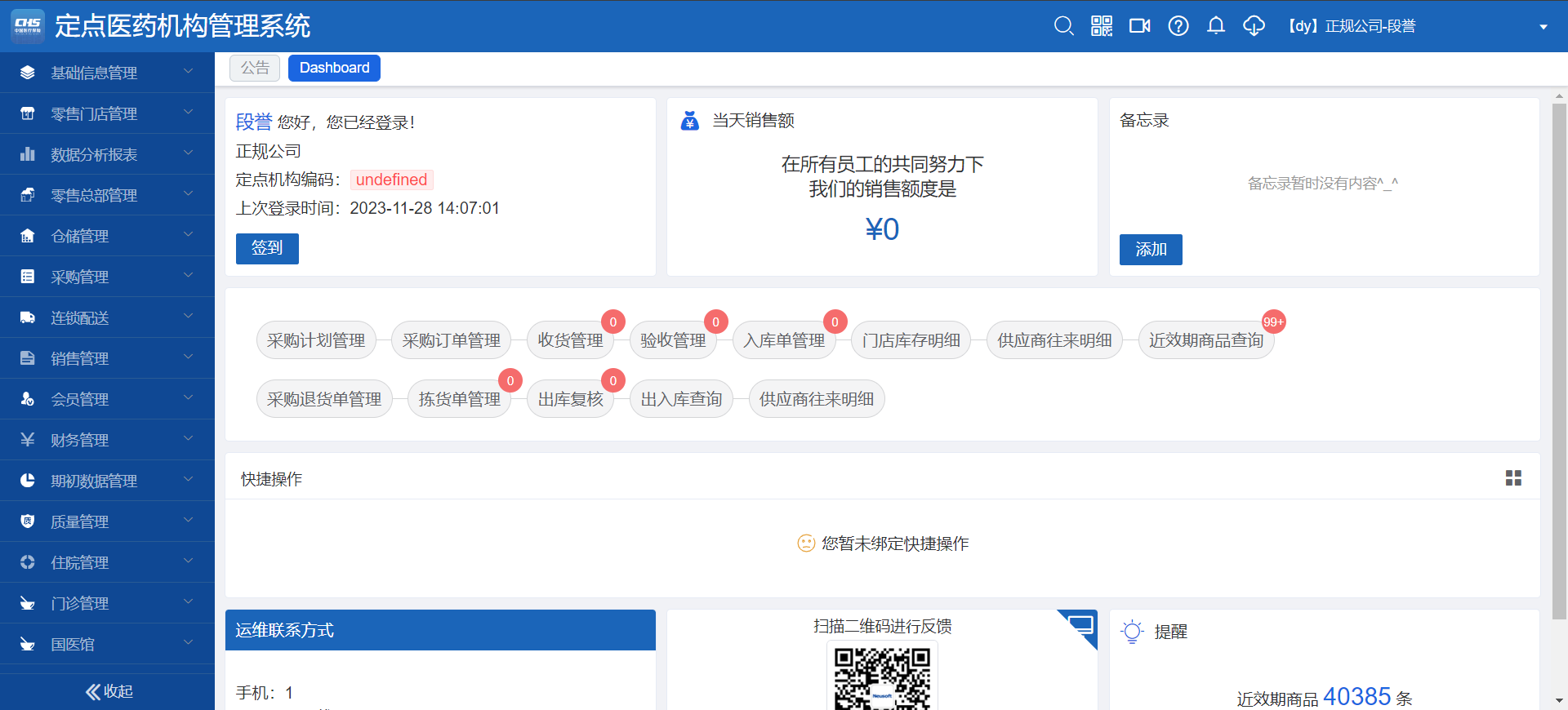Expand 销售管理 menu chevron
The height and width of the screenshot is (710, 1568).
189,357
